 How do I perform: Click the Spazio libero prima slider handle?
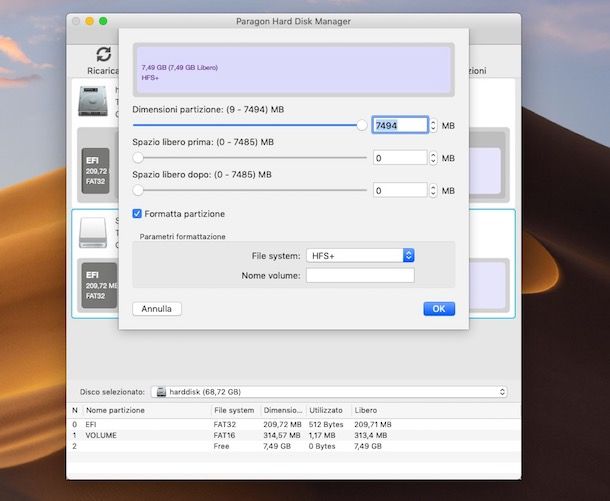[x=138, y=158]
